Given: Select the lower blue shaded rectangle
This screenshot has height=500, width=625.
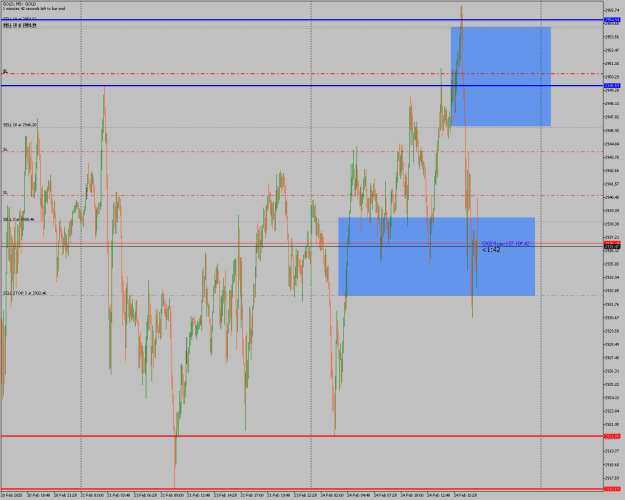Looking at the screenshot, I should tap(436, 256).
